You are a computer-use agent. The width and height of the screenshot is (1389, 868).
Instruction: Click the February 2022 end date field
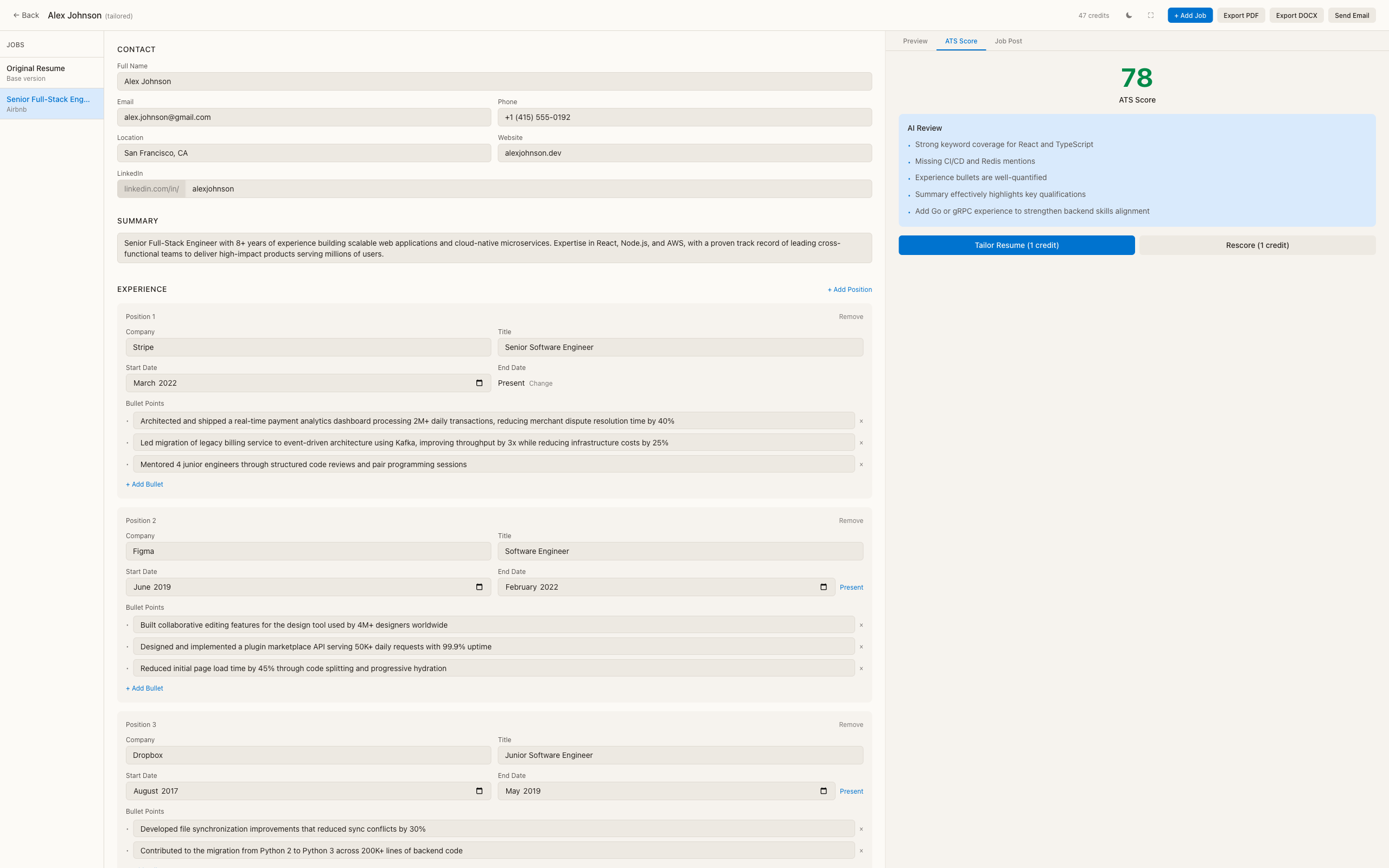(666, 586)
